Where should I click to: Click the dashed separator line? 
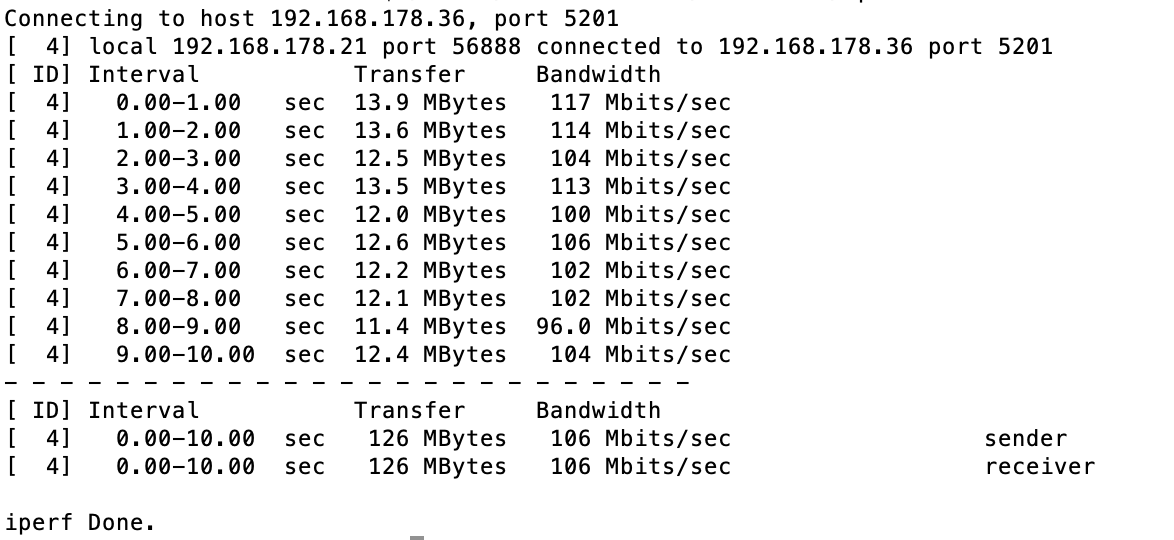coord(347,382)
